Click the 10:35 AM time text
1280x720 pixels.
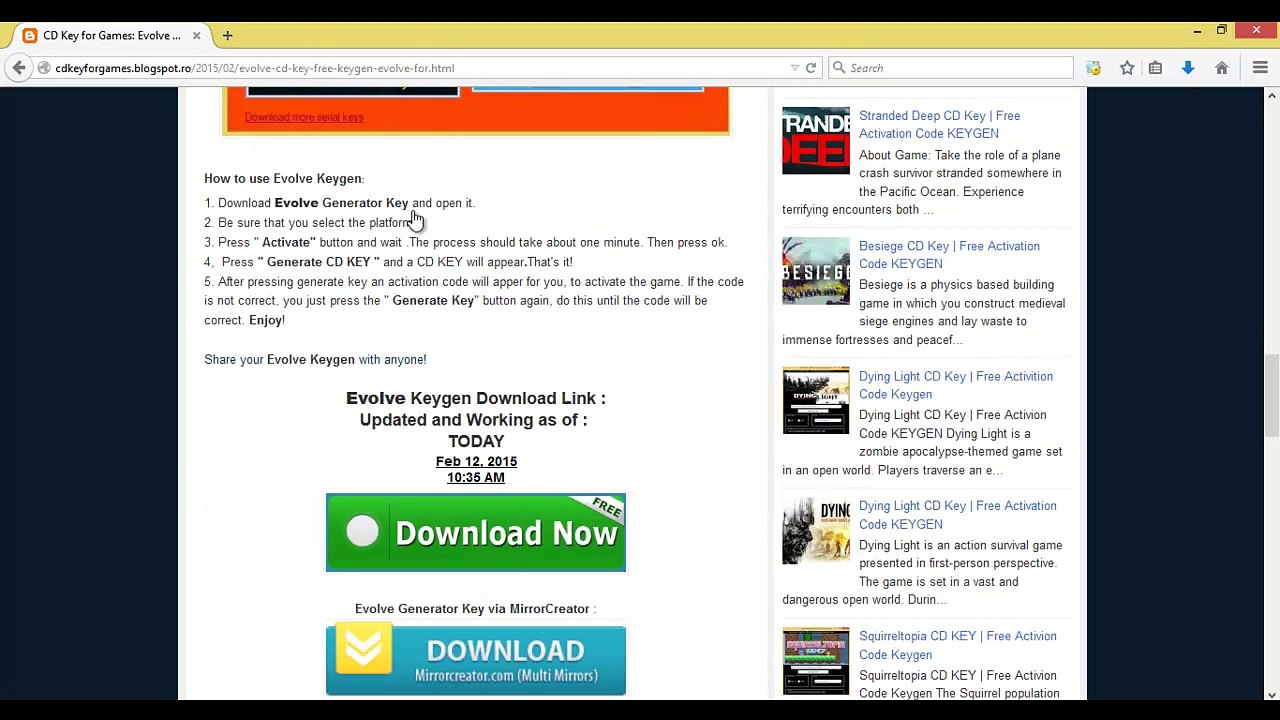point(476,478)
